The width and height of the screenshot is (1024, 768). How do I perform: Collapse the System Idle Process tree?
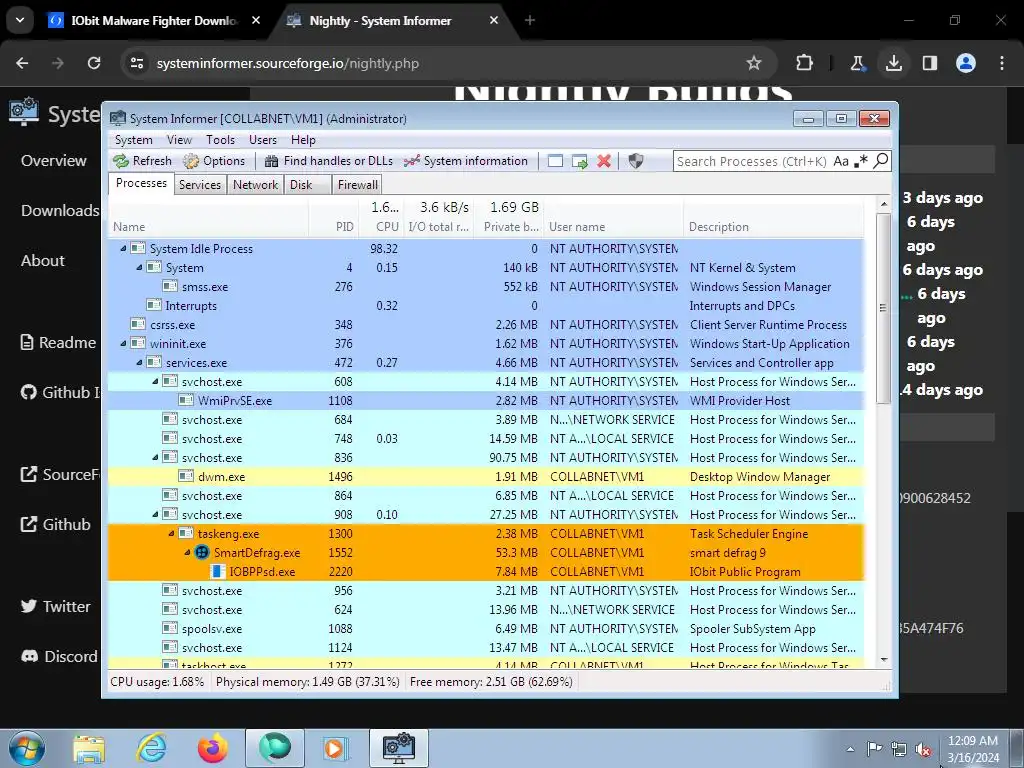pos(123,249)
